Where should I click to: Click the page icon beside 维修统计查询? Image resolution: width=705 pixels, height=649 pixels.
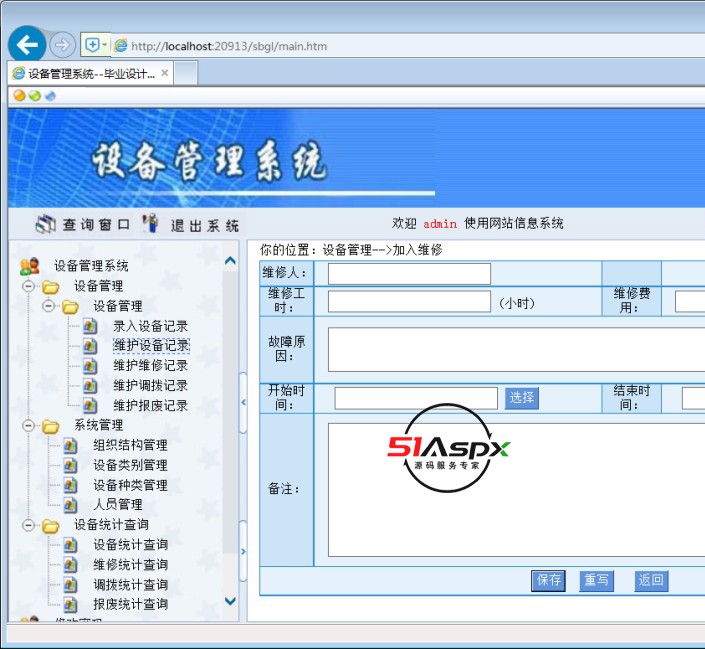[70, 564]
